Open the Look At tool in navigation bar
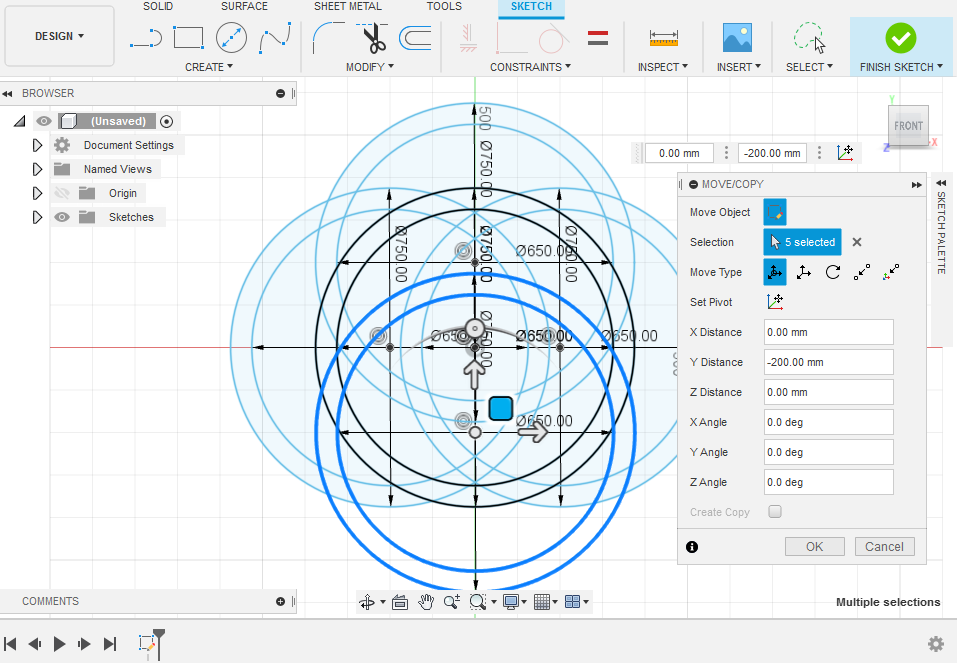Viewport: 957px width, 663px height. coord(400,602)
